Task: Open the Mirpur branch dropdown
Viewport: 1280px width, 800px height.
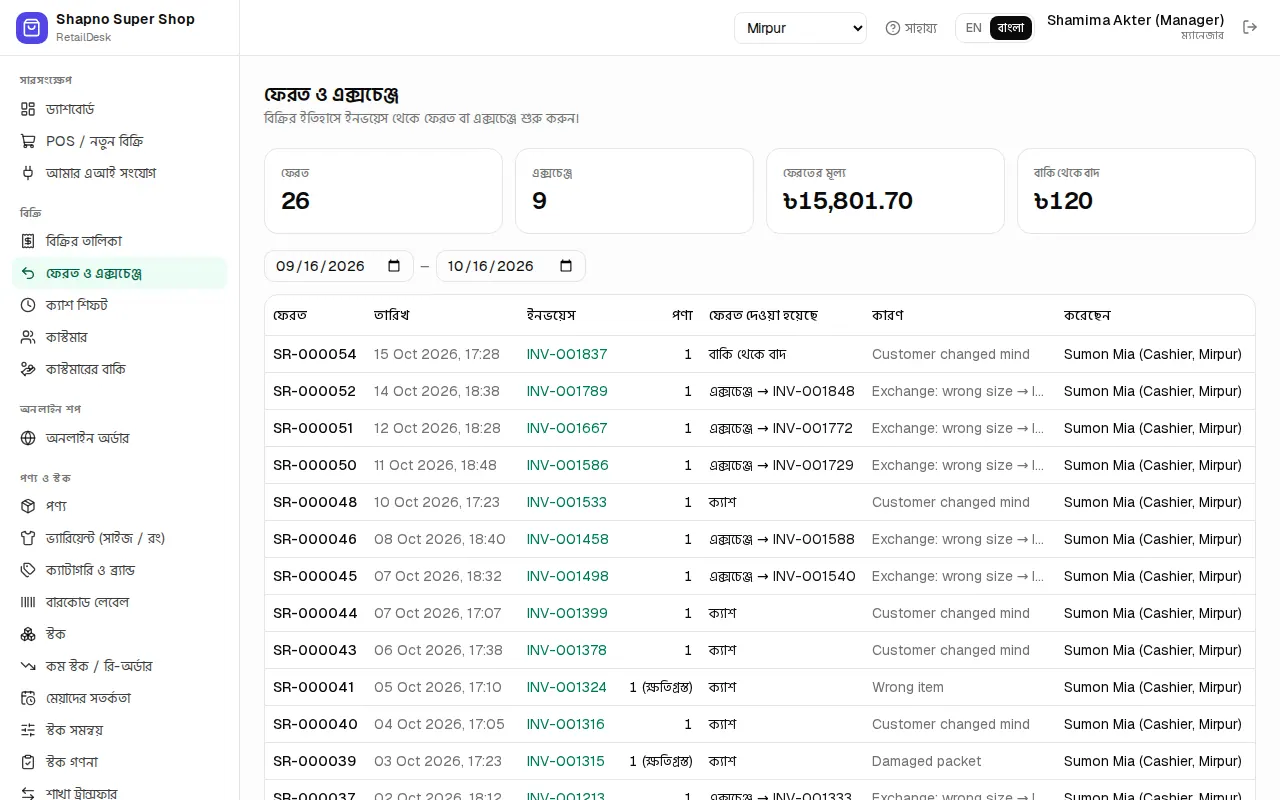Action: 800,28
